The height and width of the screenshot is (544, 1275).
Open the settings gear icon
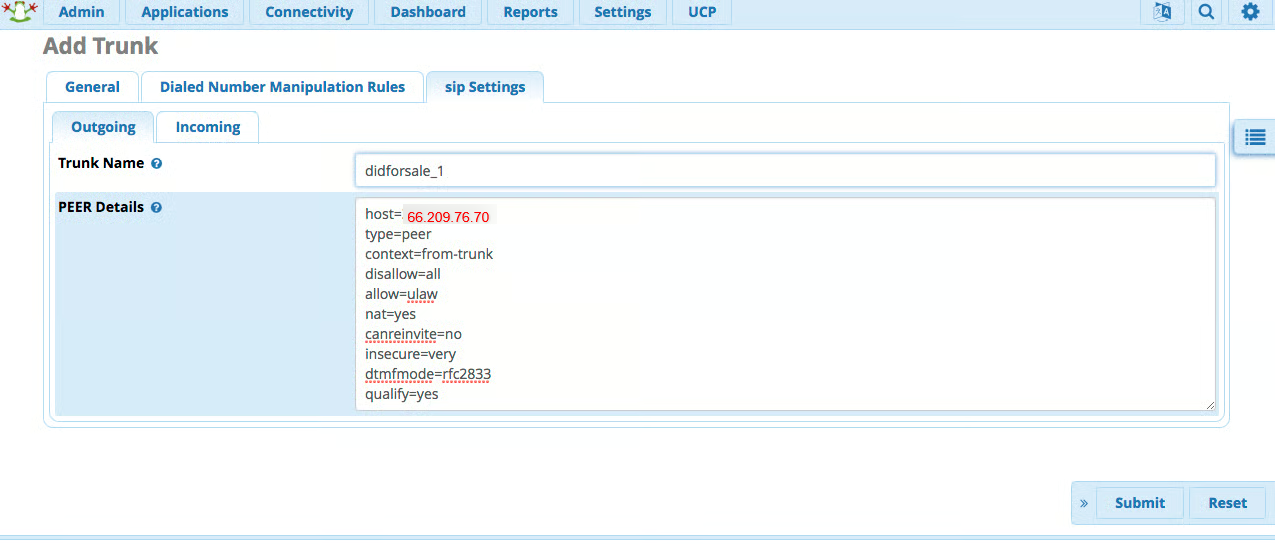coord(1250,12)
